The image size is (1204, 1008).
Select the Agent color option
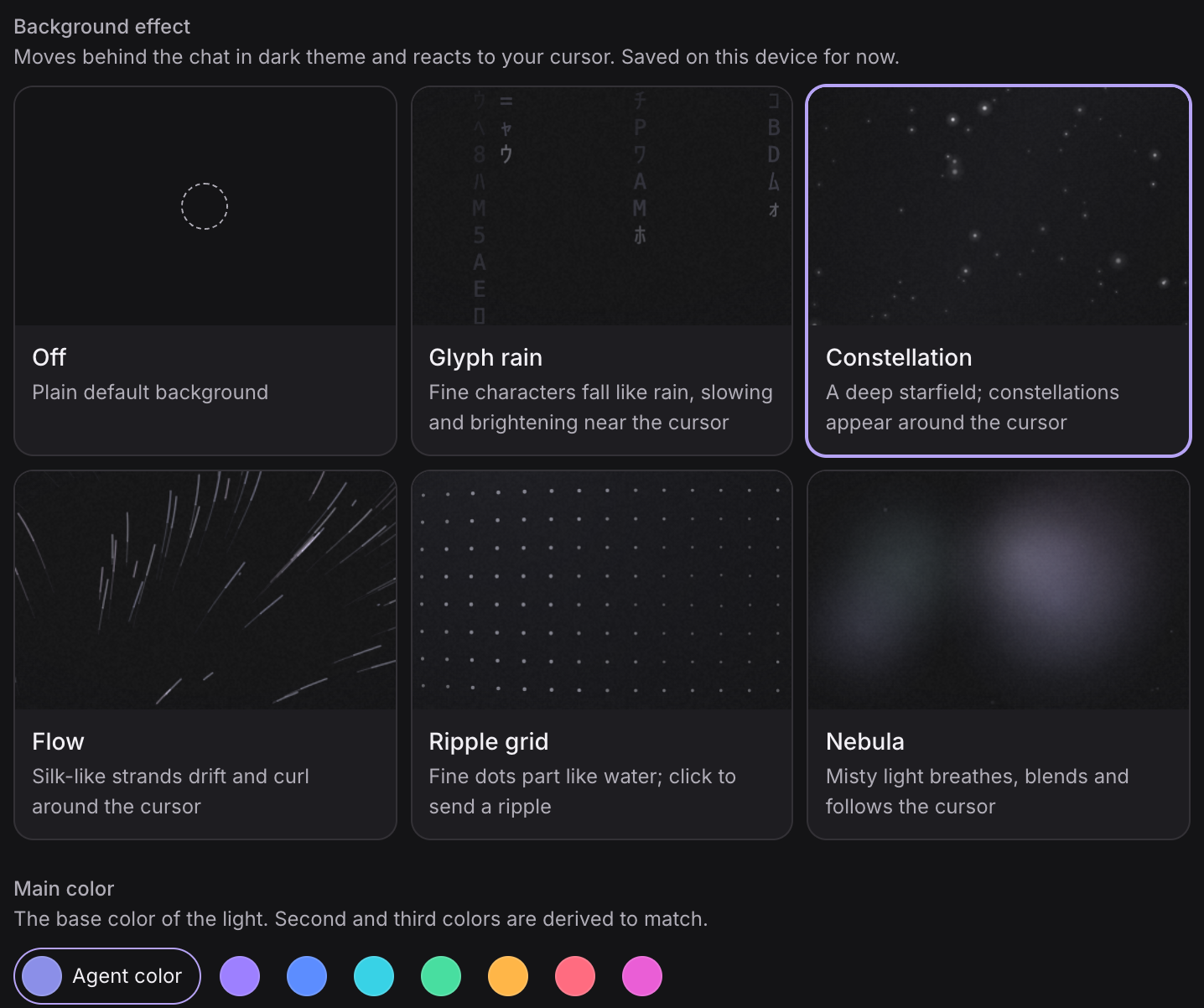pos(107,976)
